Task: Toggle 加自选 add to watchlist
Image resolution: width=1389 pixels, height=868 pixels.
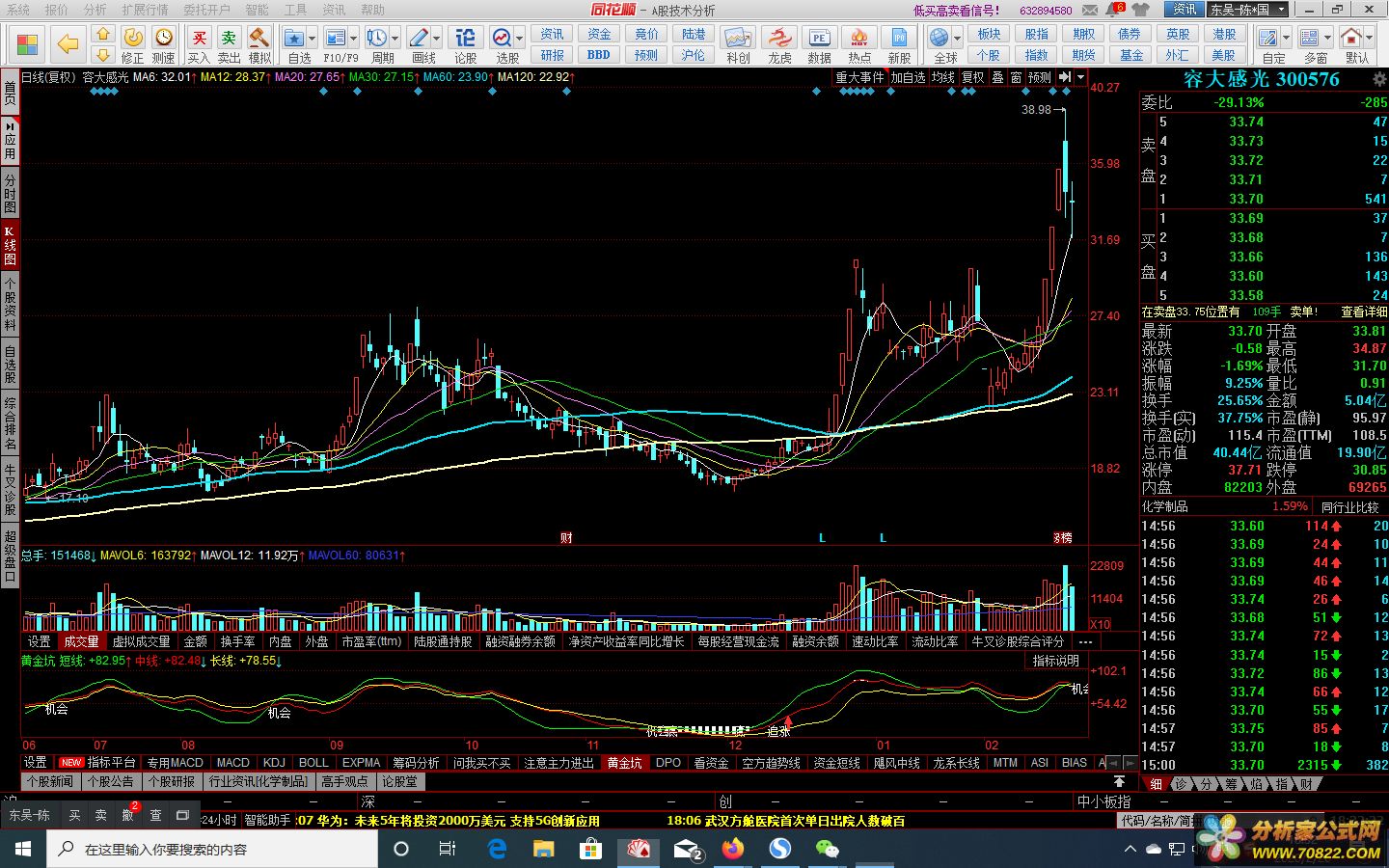Action: pyautogui.click(x=908, y=77)
